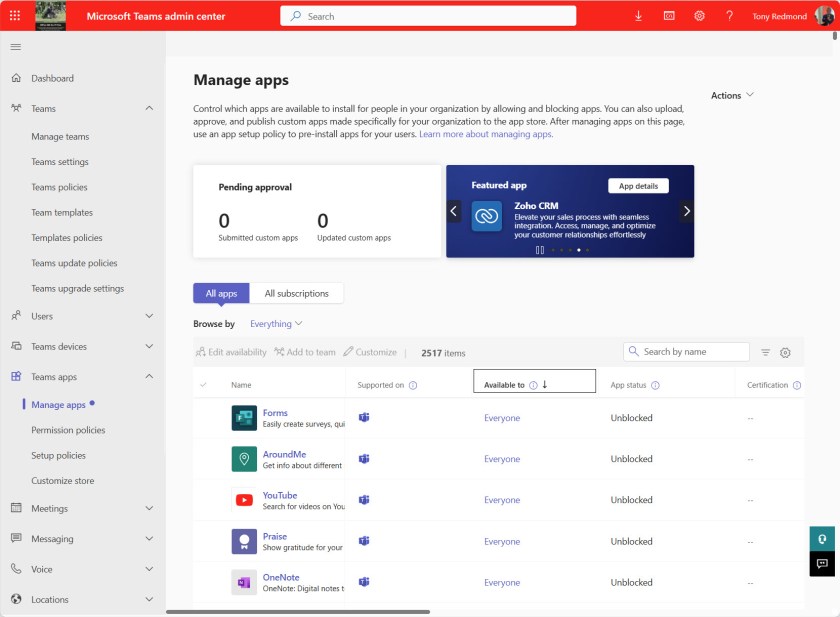840x617 pixels.
Task: Open Teams policies in sidebar
Action: (x=59, y=187)
